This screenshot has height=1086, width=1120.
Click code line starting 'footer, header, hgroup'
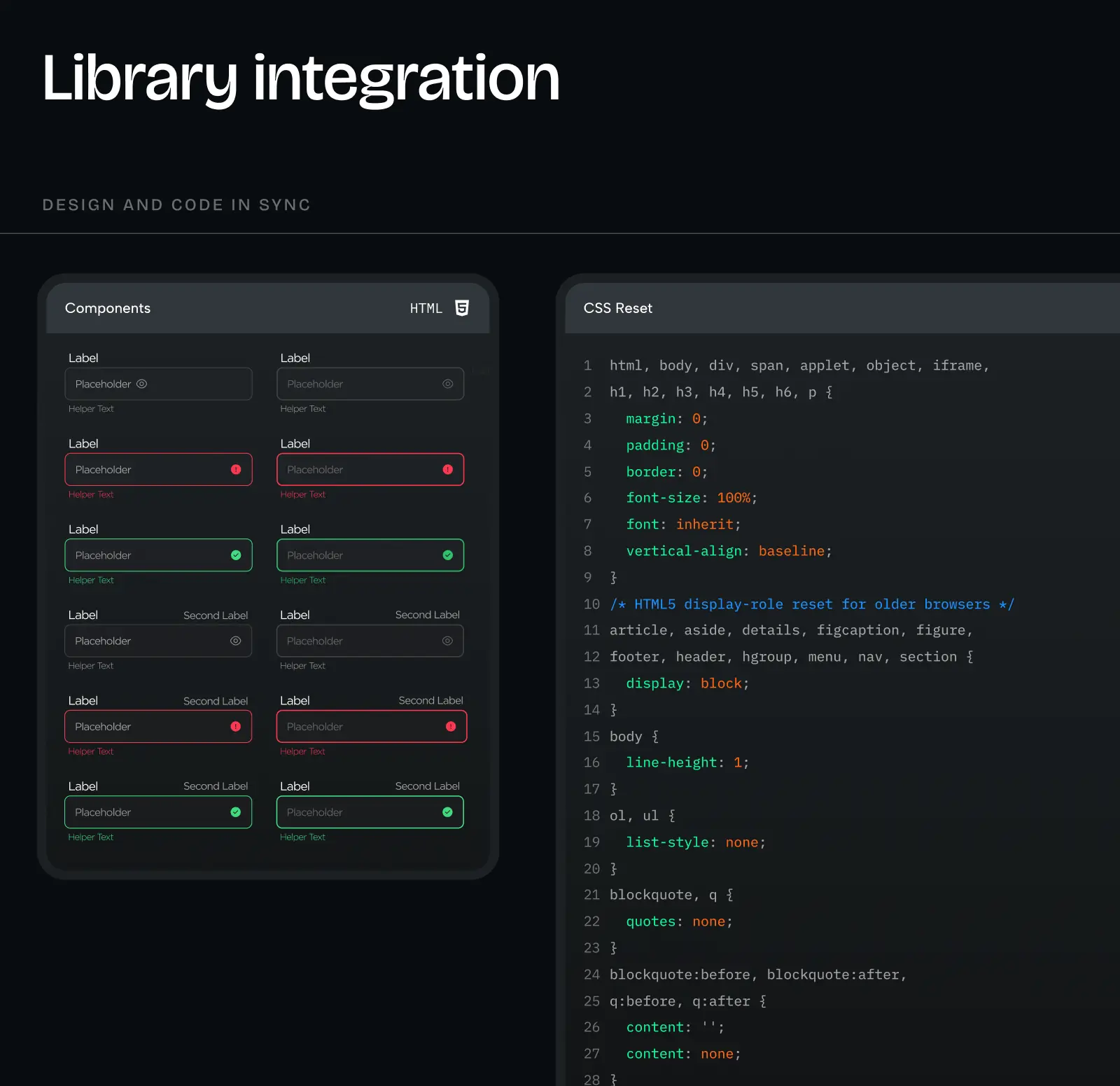pyautogui.click(x=791, y=657)
